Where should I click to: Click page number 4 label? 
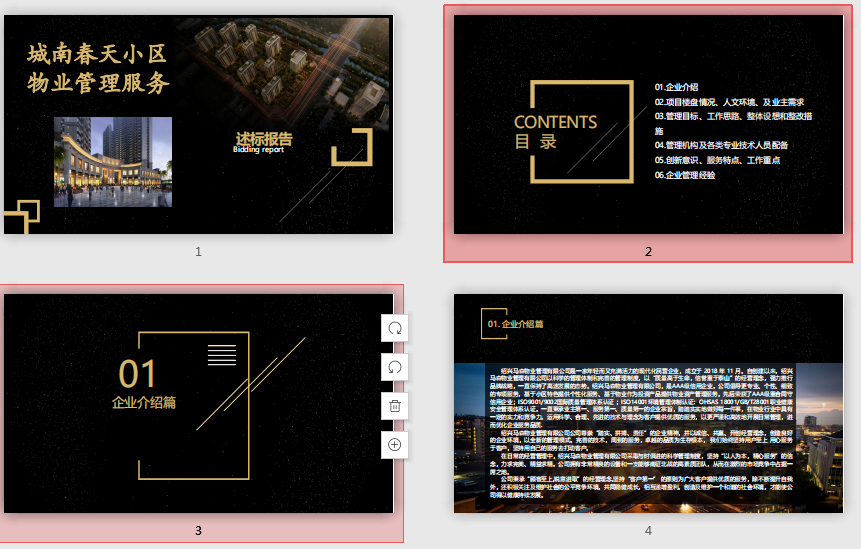(647, 530)
